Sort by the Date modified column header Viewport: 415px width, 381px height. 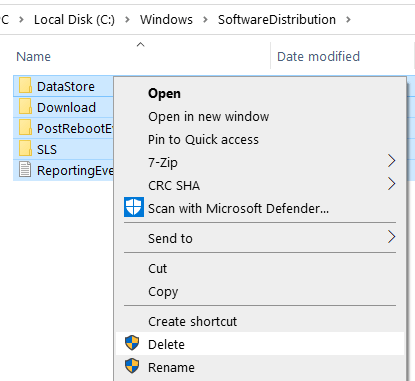pos(318,57)
